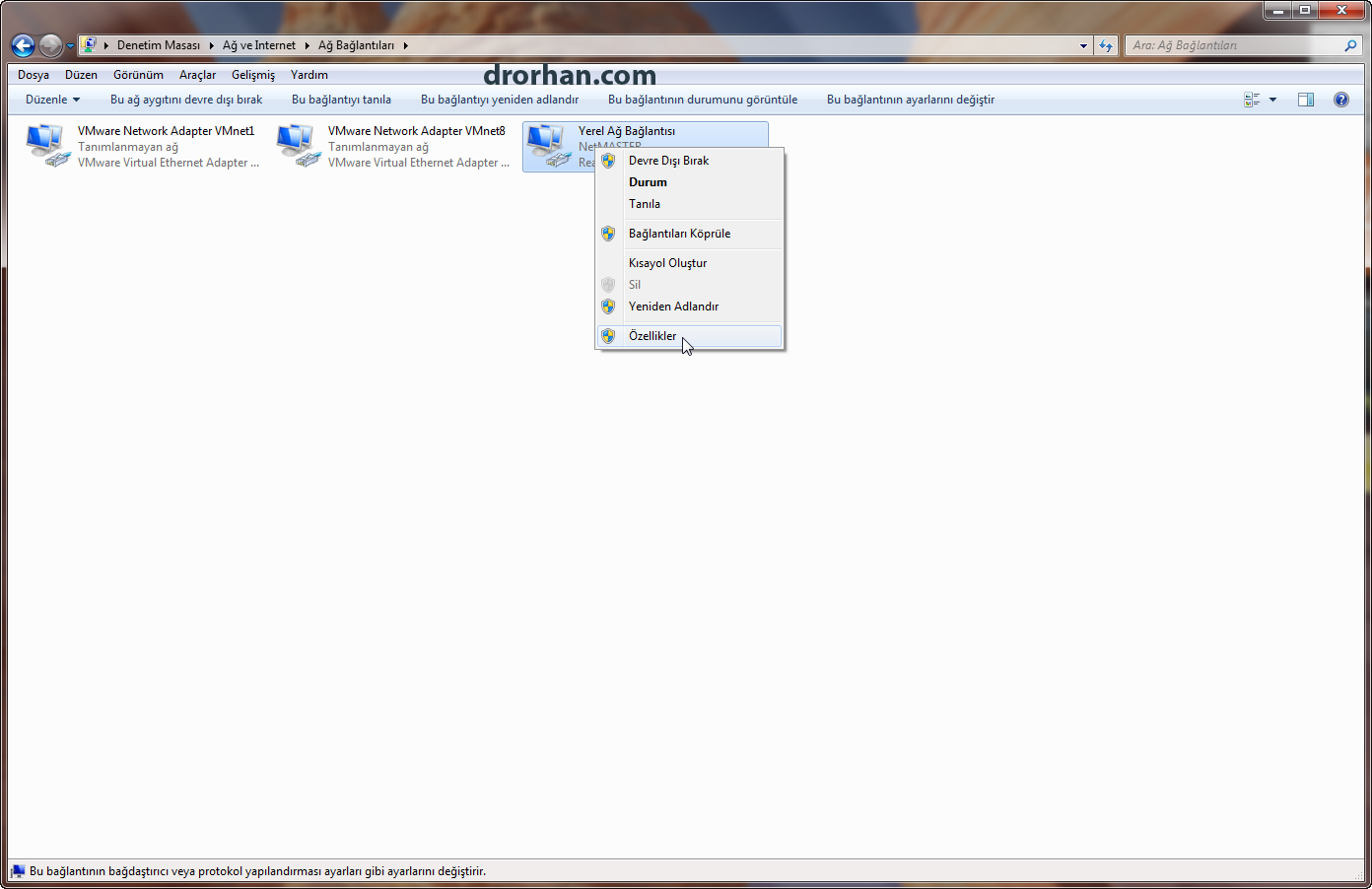Expand the view options dropdown arrow
Screen dimensions: 1372x889
tap(1272, 100)
